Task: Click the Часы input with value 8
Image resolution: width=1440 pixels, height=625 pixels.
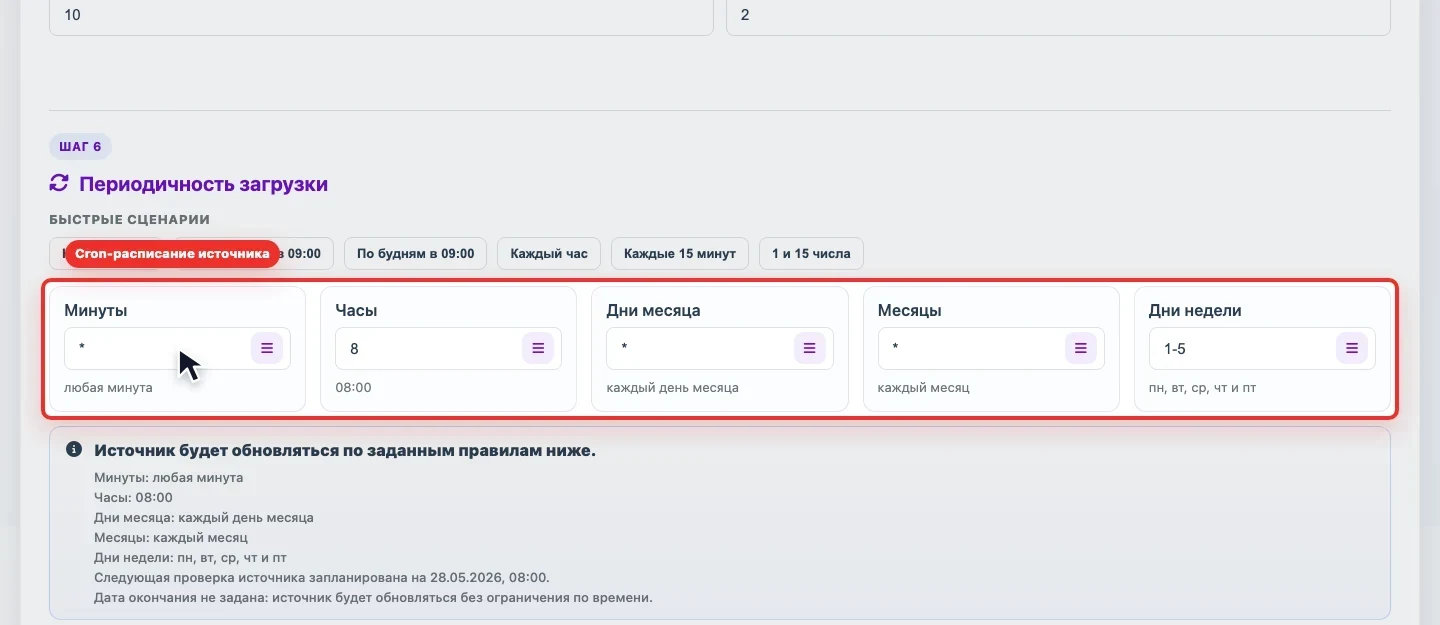Action: click(x=448, y=348)
